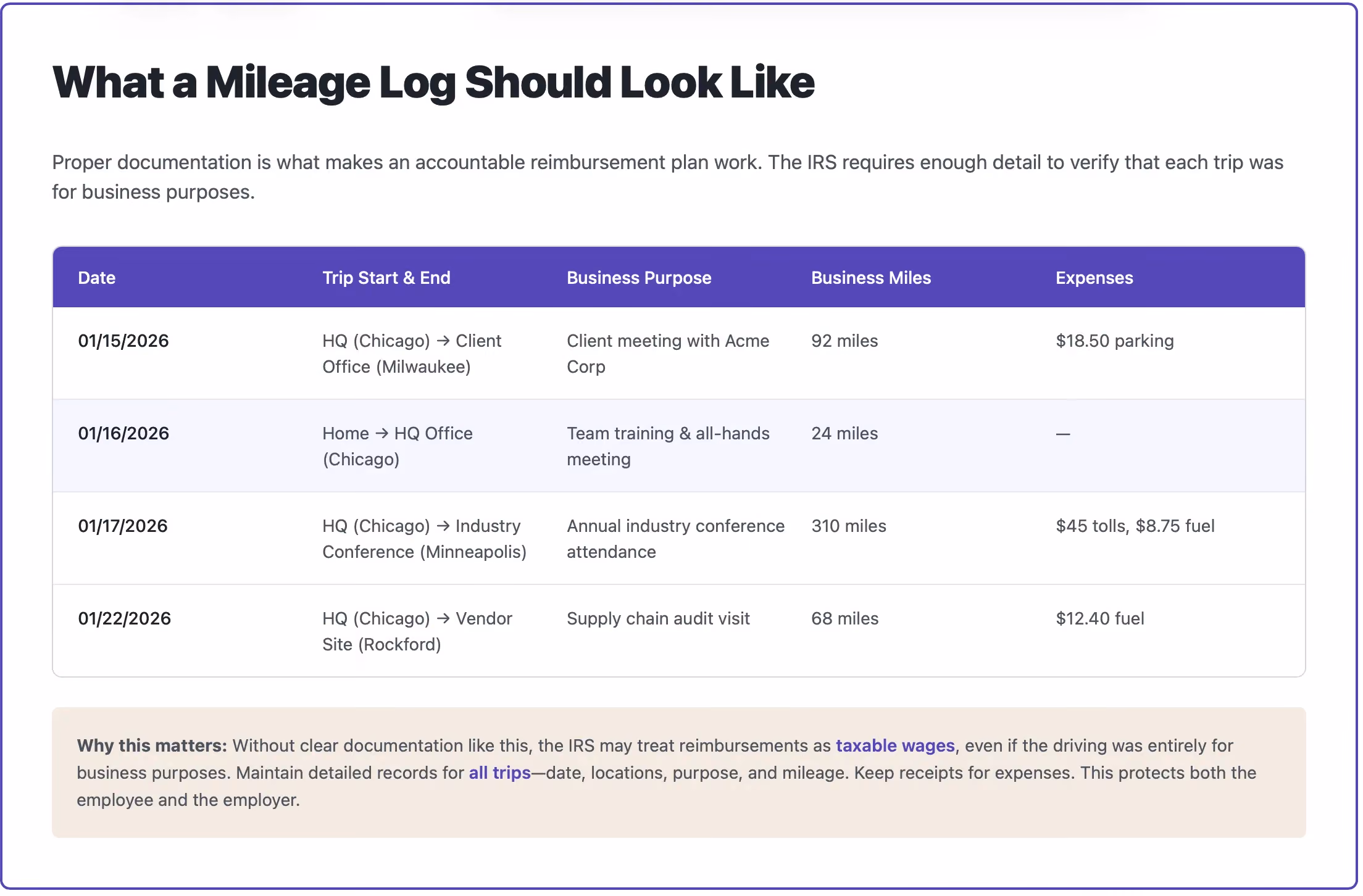1363x896 pixels.
Task: Click the '$12.40 fuel' expense
Action: coord(1100,618)
